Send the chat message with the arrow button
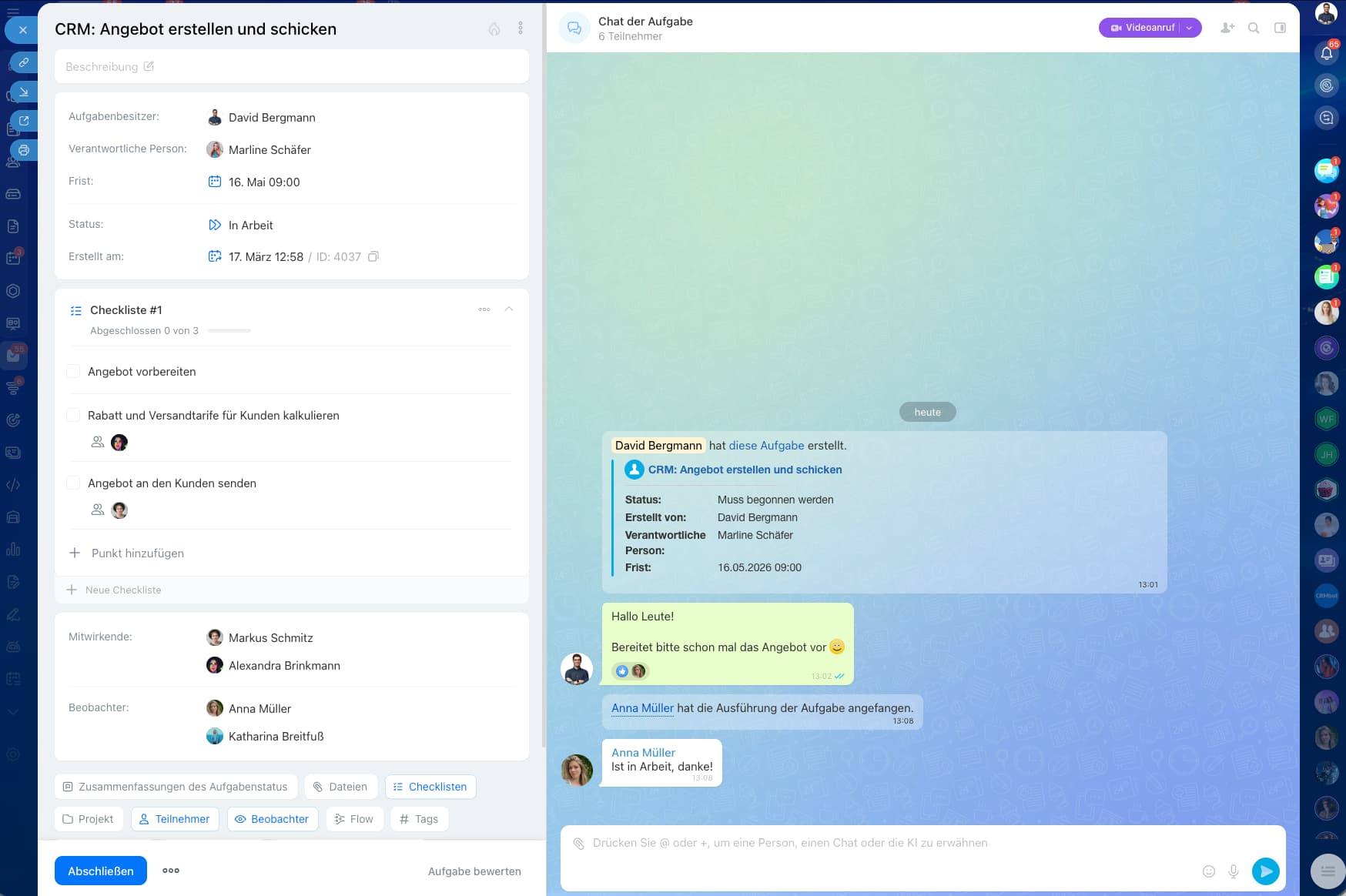The image size is (1346, 896). [x=1265, y=871]
